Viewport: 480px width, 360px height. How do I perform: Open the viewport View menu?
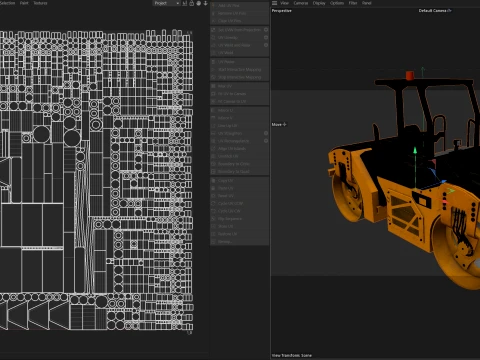284,3
